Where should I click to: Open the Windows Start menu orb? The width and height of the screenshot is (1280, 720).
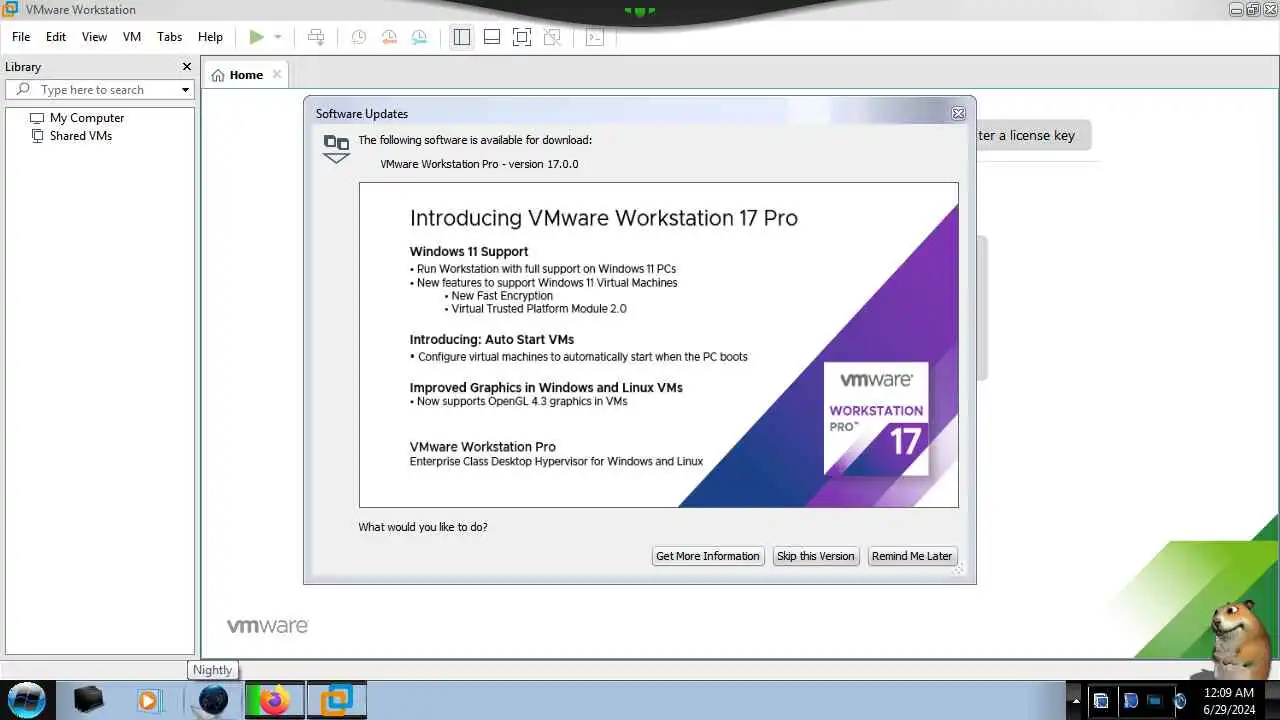27,699
